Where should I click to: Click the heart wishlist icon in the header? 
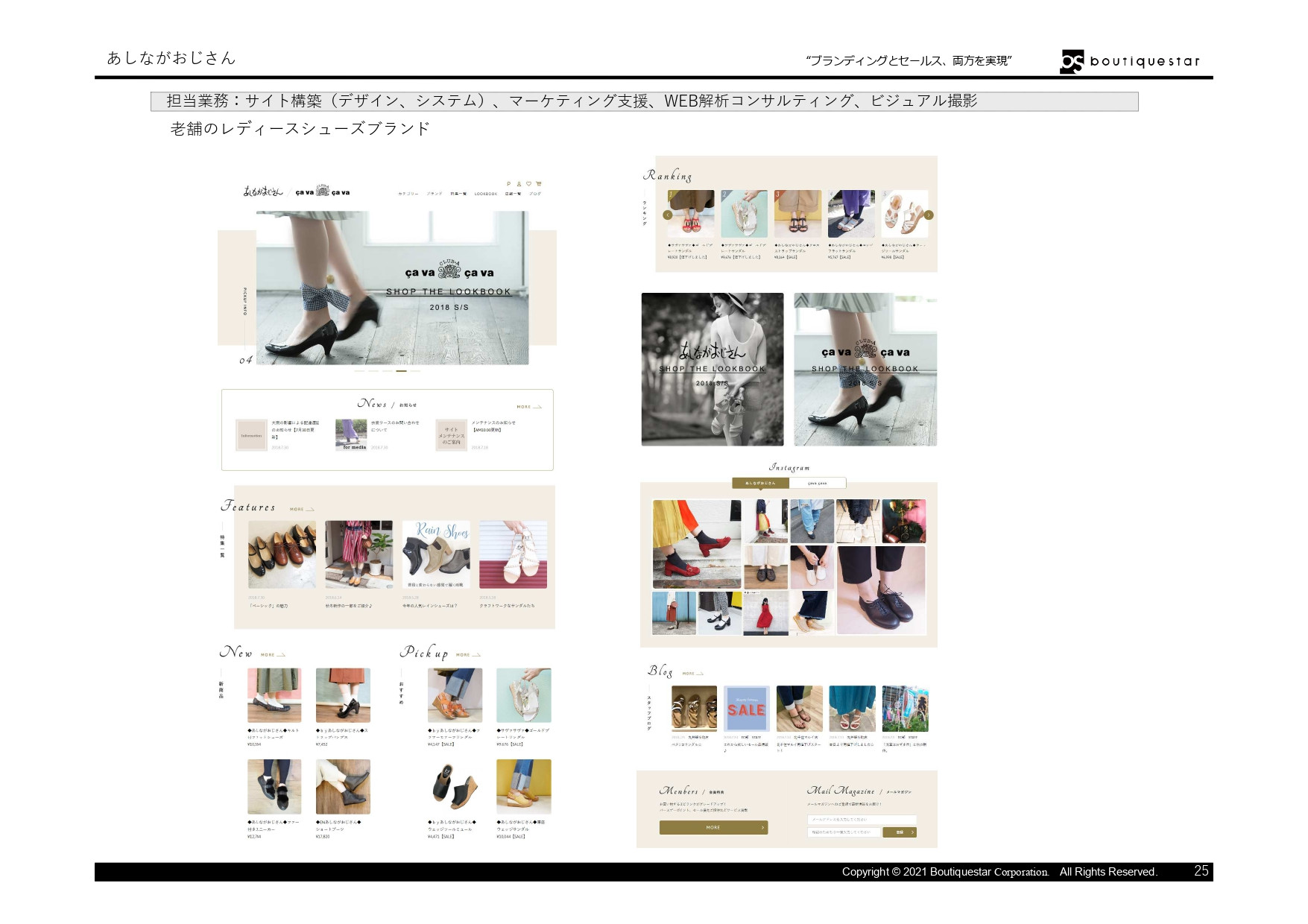[x=529, y=183]
